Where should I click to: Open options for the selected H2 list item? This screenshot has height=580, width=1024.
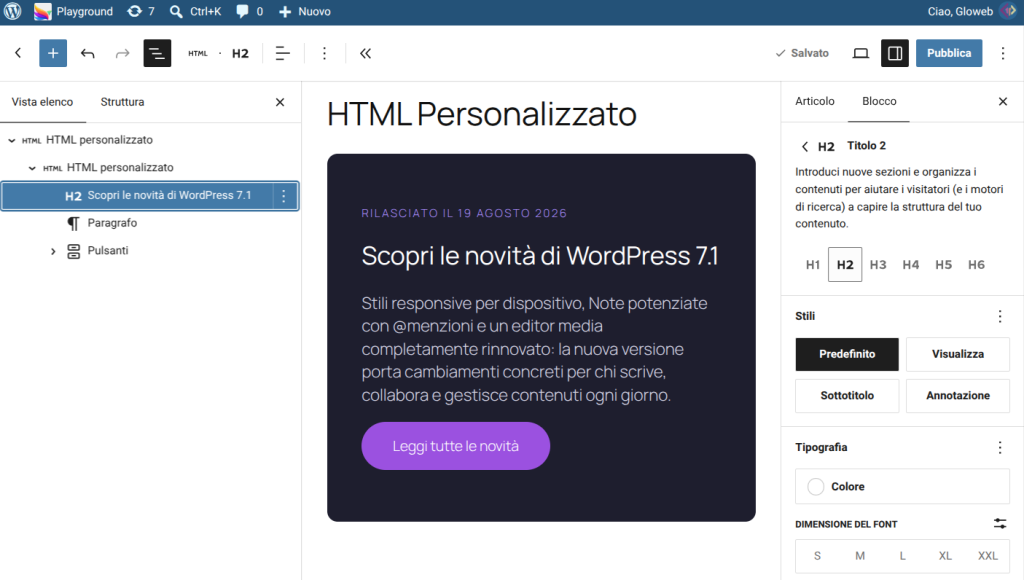[283, 196]
